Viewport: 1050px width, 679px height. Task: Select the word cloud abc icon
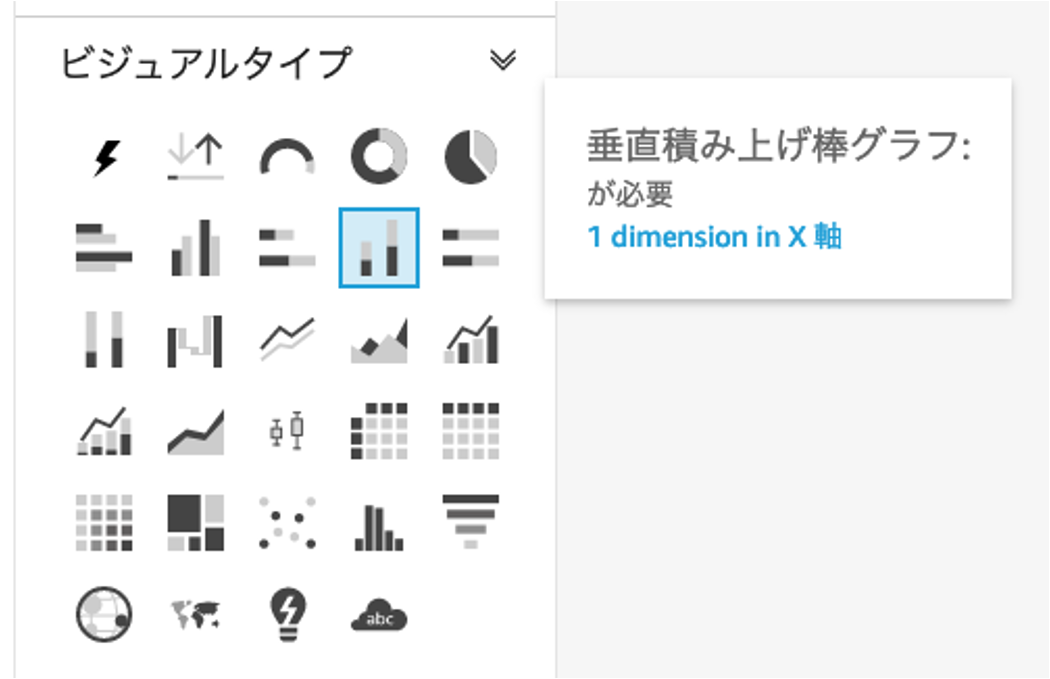(x=379, y=615)
